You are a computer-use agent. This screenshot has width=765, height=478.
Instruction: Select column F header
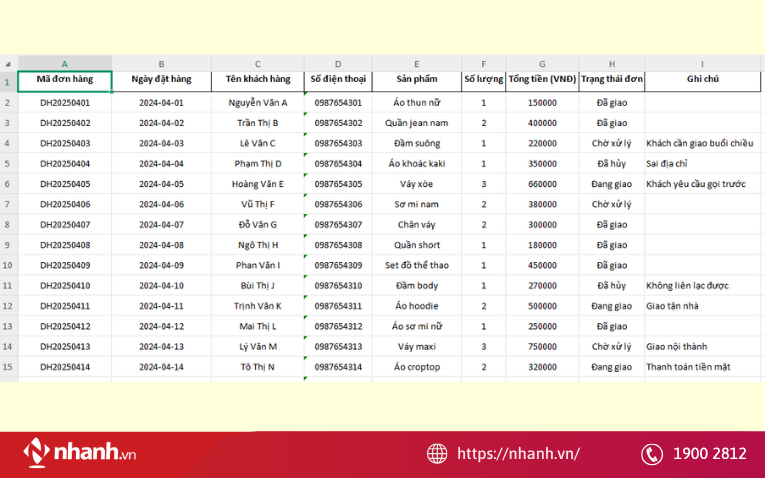coord(483,64)
